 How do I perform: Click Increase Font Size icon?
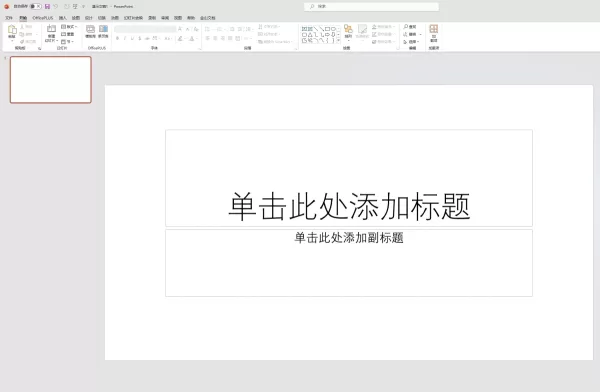pos(180,29)
